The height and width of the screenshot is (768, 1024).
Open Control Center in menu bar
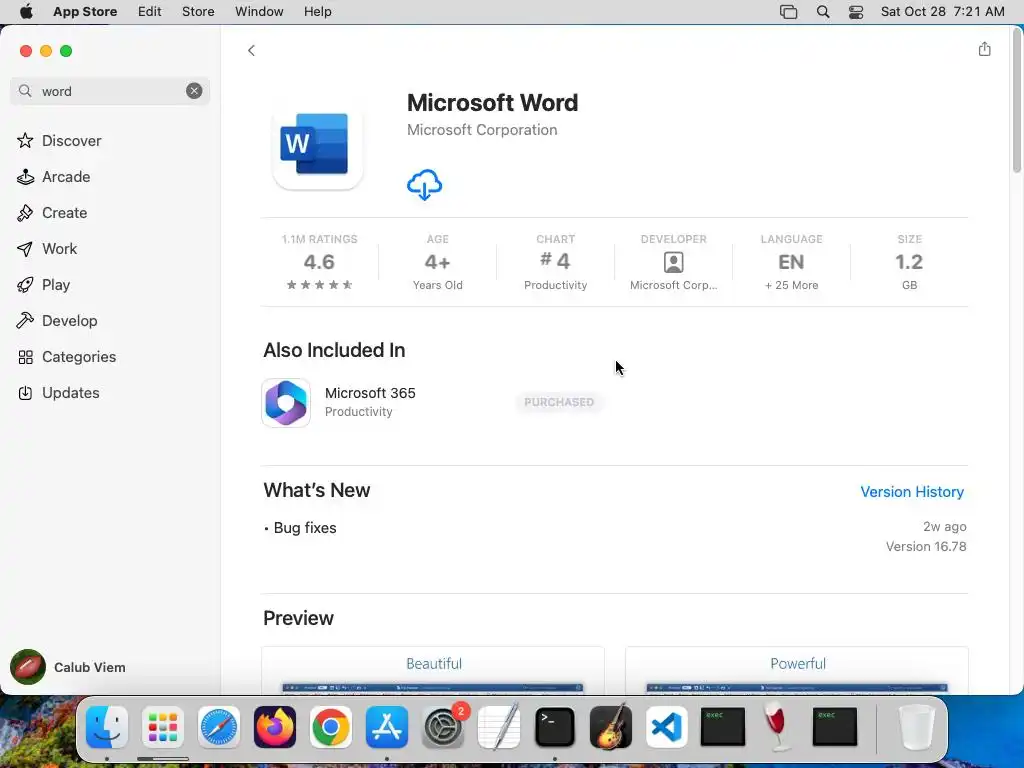pos(856,12)
